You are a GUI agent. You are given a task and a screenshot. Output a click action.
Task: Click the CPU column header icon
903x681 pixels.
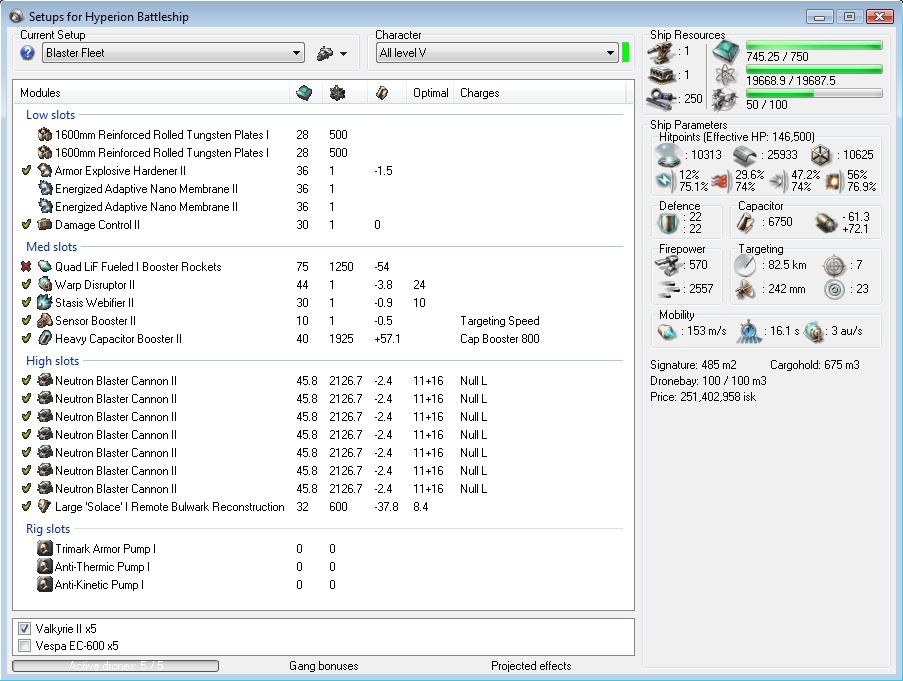[x=304, y=93]
